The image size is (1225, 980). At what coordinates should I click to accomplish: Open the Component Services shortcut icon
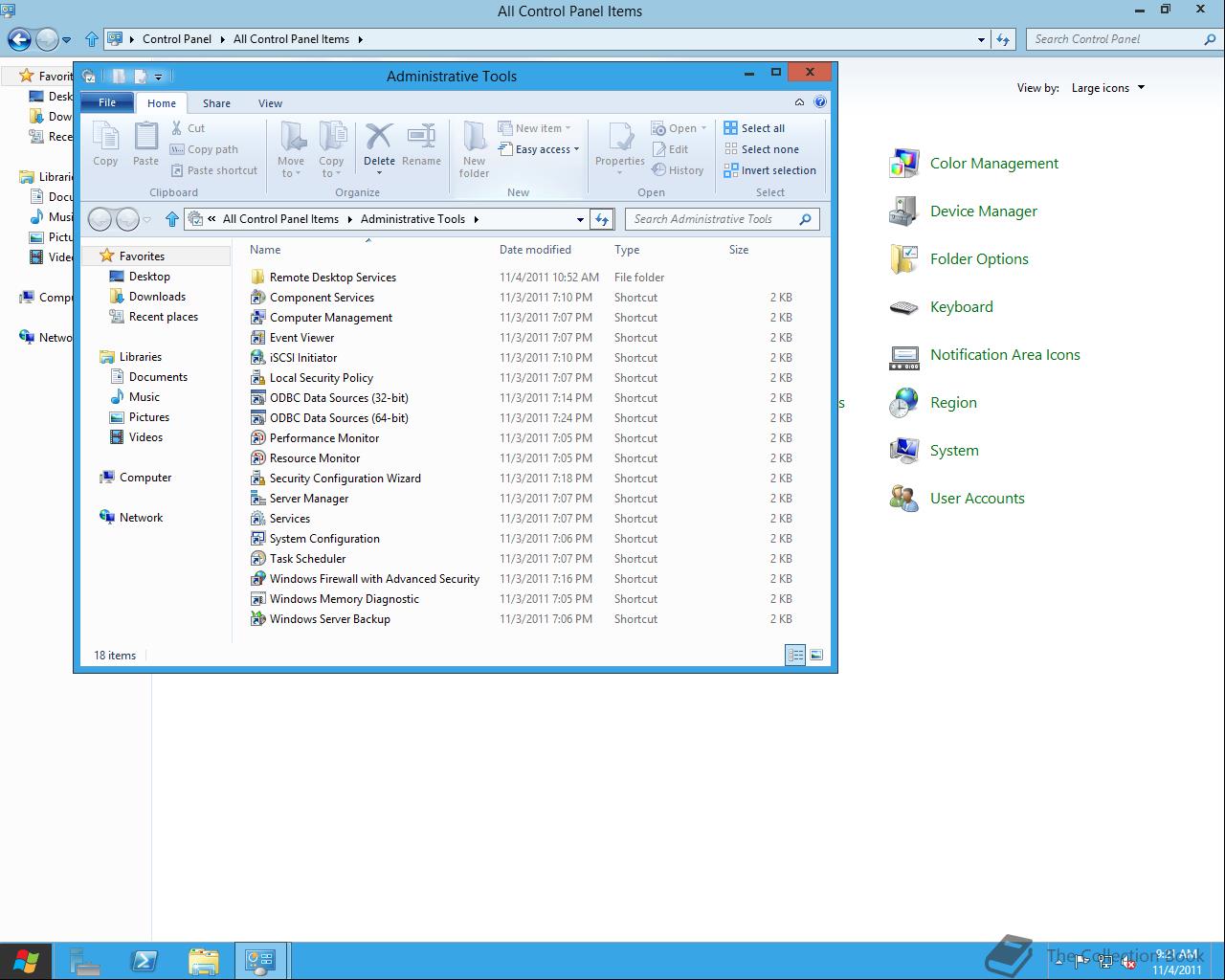(x=257, y=298)
